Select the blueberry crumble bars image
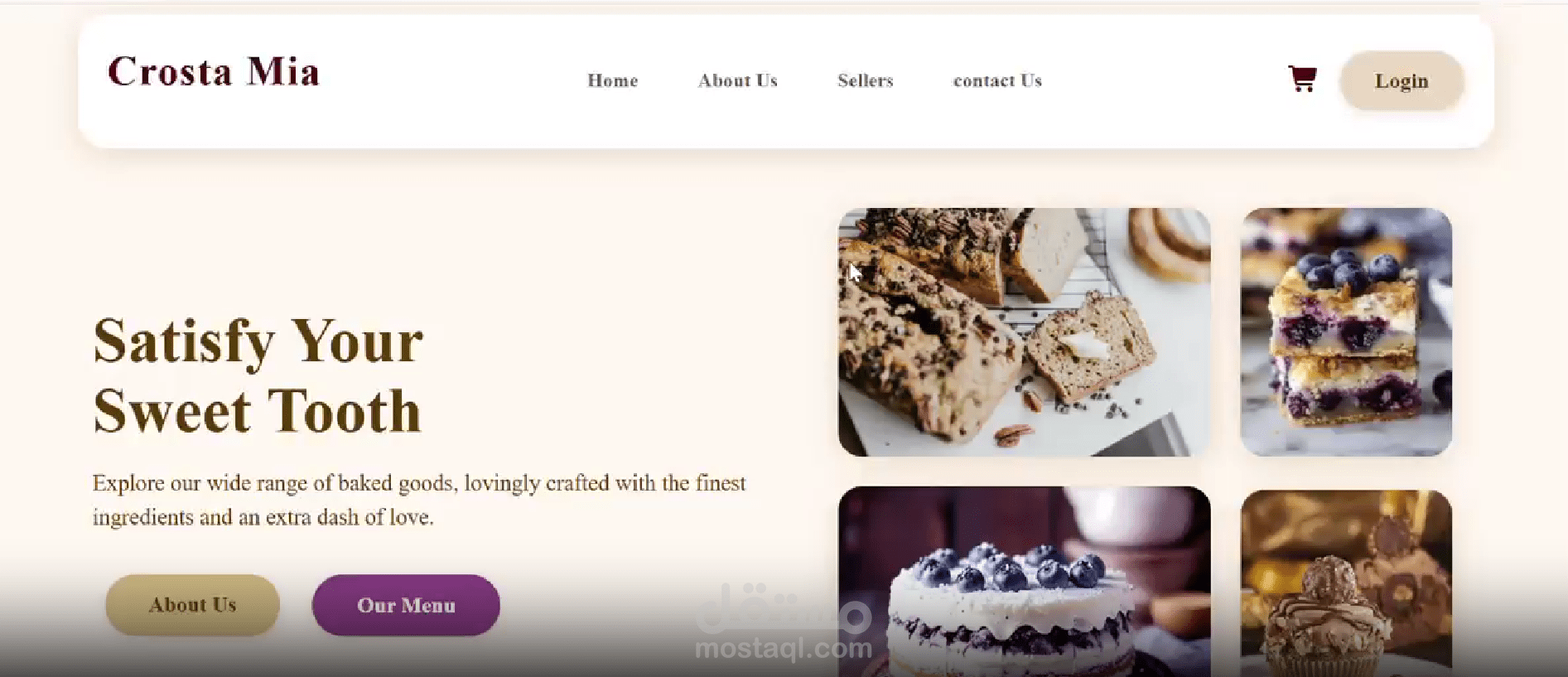Image resolution: width=1568 pixels, height=677 pixels. pos(1346,332)
